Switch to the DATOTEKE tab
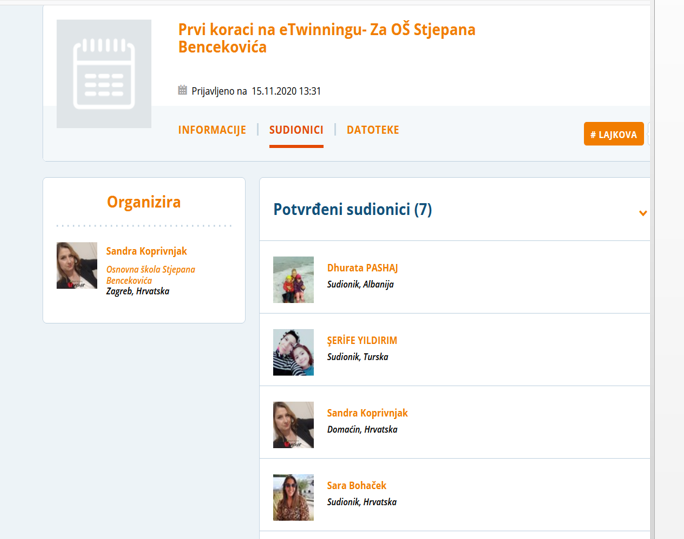 (373, 130)
